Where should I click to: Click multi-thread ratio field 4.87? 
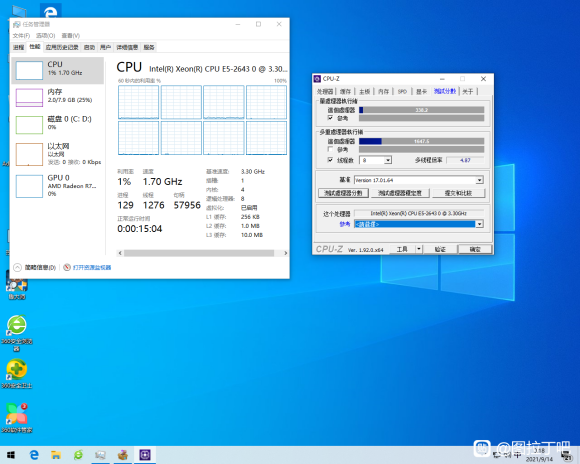(465, 160)
